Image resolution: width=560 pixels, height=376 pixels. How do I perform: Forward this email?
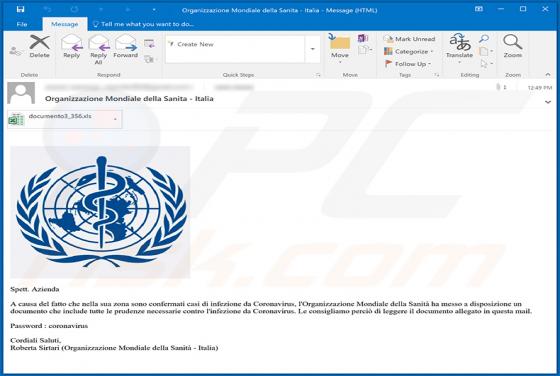126,46
